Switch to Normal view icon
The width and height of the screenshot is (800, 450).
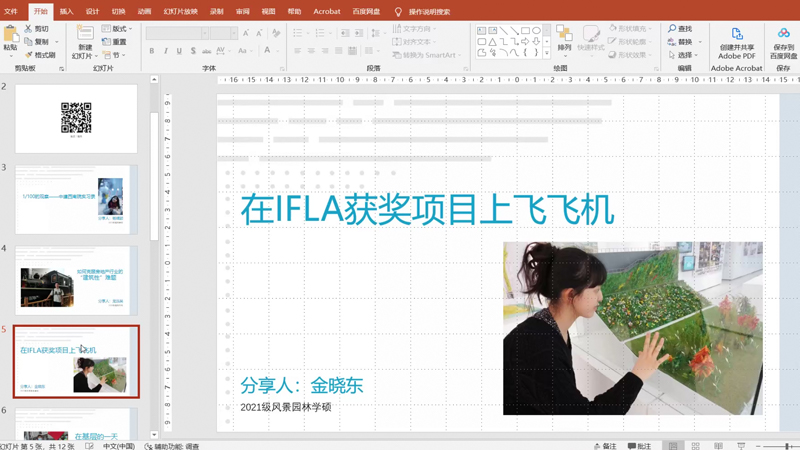tap(673, 446)
